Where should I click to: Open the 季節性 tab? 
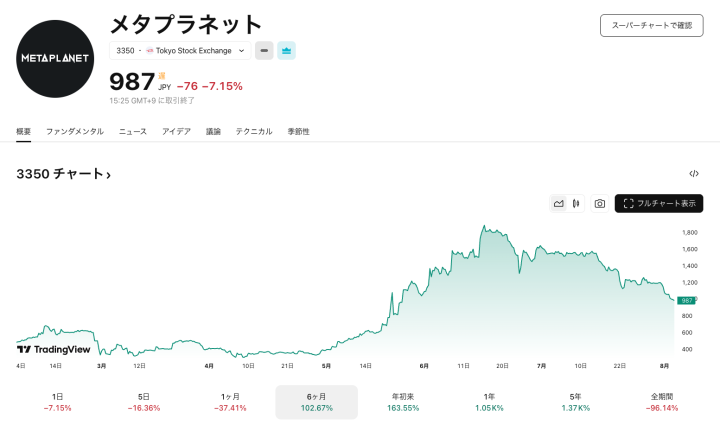click(x=298, y=131)
